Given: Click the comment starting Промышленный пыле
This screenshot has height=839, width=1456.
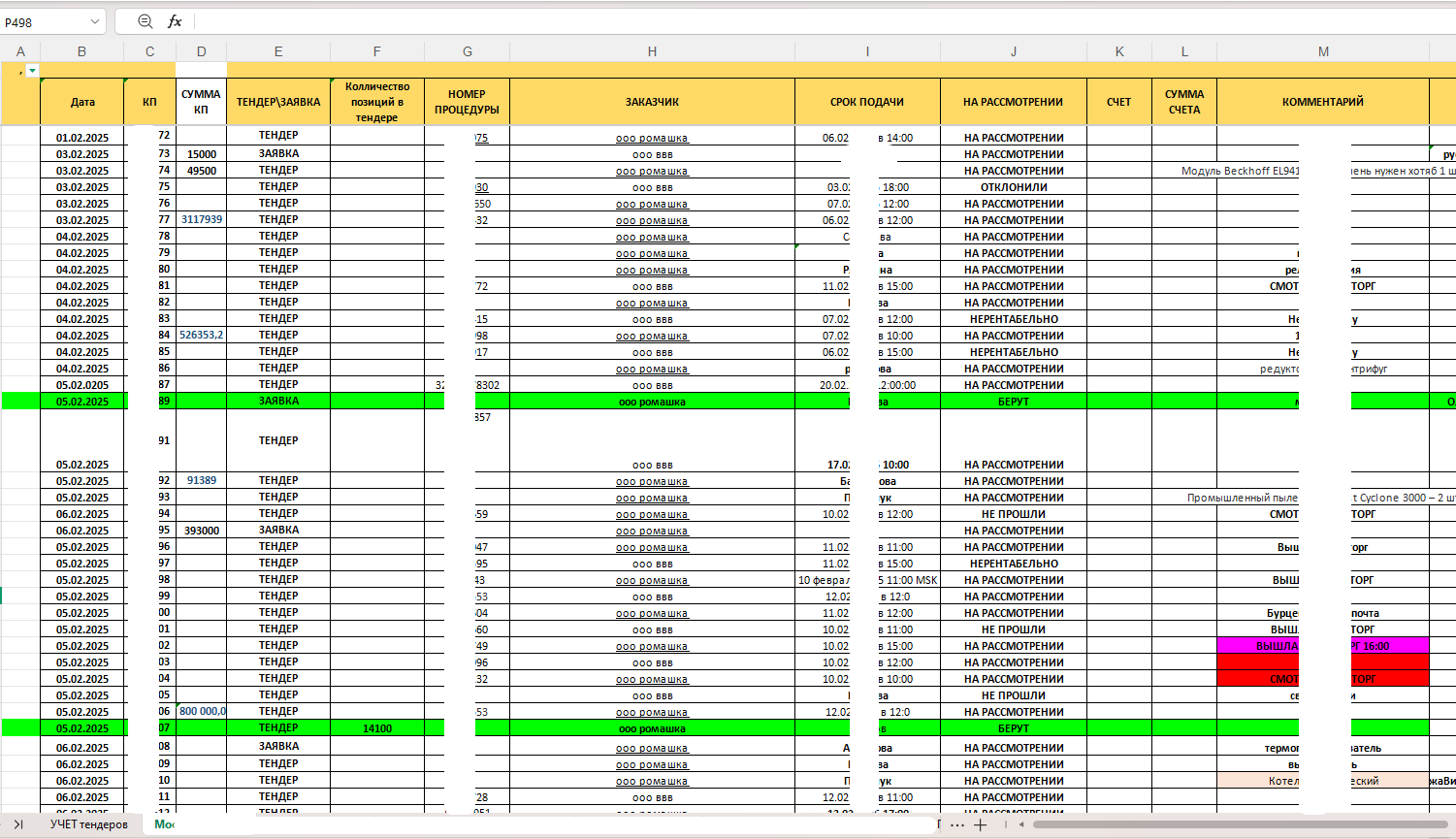Looking at the screenshot, I should (x=1323, y=498).
